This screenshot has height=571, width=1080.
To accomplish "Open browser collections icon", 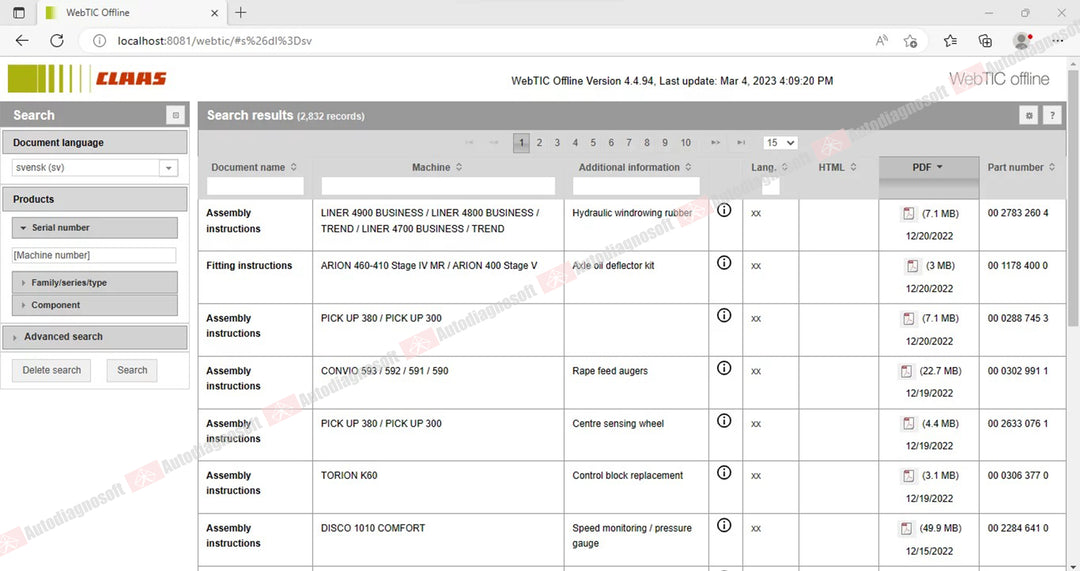I will click(986, 41).
